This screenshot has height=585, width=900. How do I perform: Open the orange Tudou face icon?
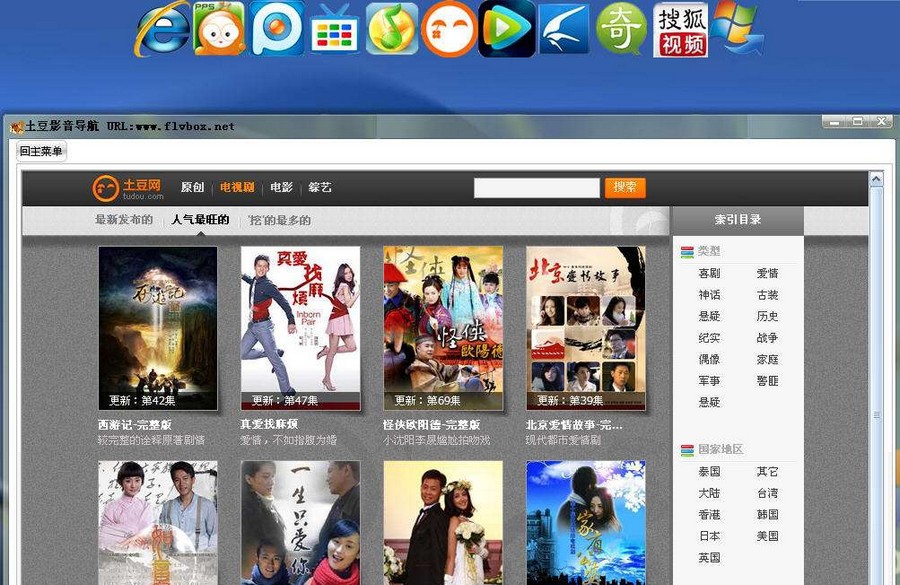coord(449,29)
